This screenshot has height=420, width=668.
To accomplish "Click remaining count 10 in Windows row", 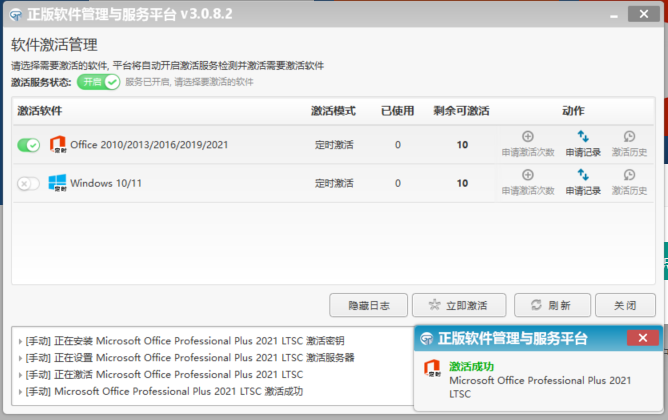I will pyautogui.click(x=462, y=183).
